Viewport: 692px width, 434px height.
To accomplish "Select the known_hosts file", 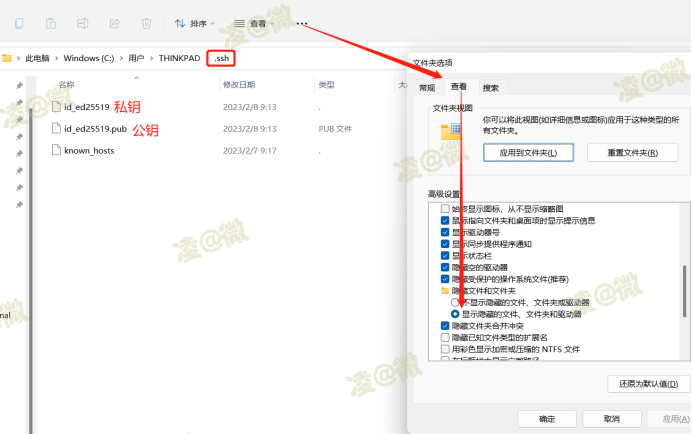I will point(89,151).
